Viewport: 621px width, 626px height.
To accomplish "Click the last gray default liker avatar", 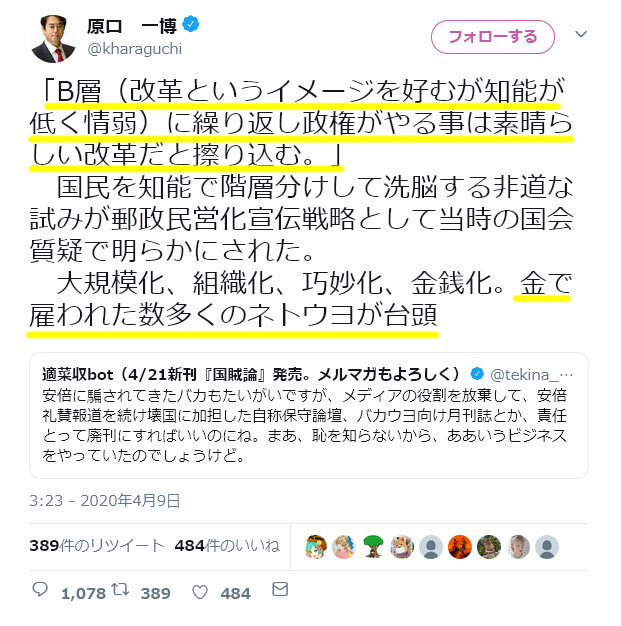I will (547, 547).
